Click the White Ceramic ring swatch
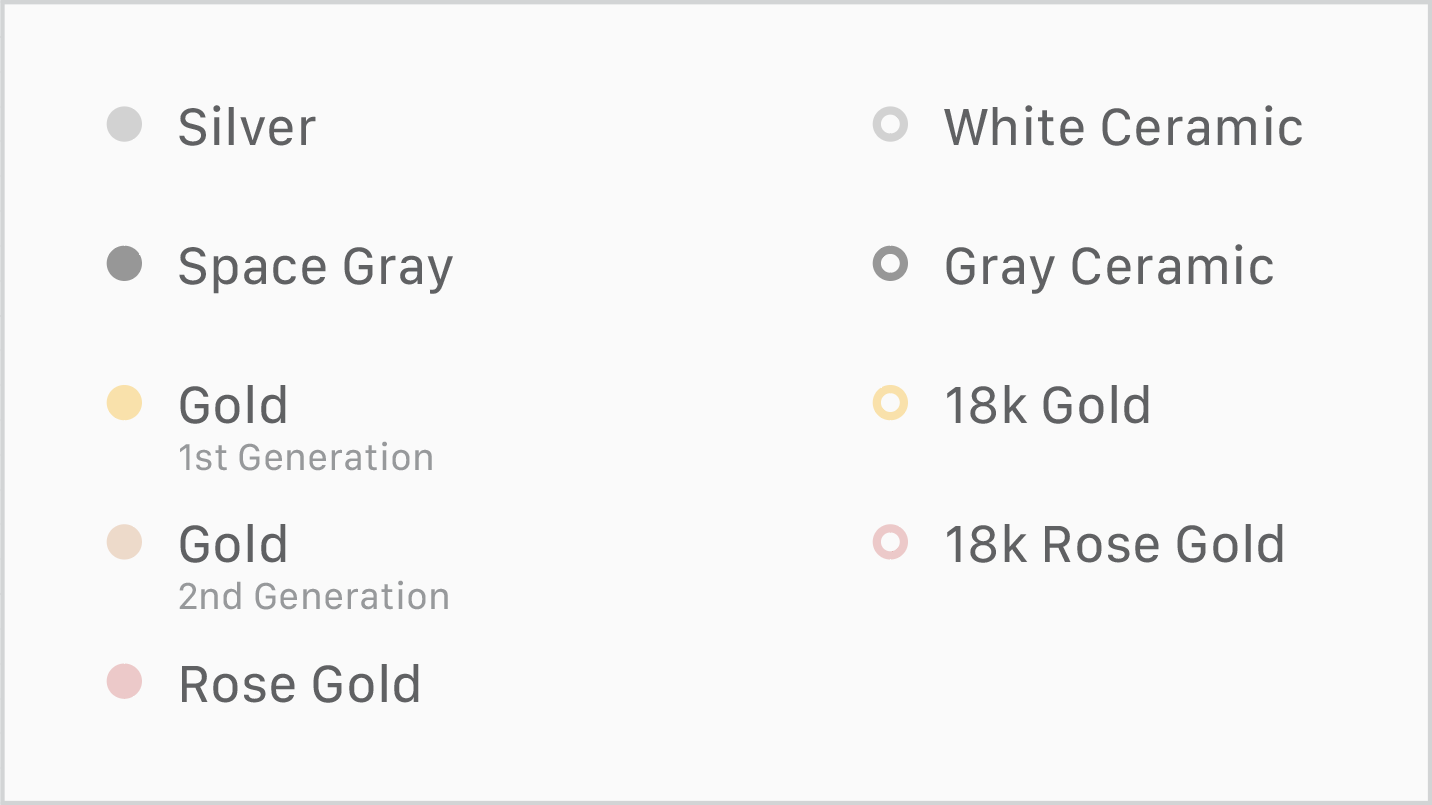The height and width of the screenshot is (805, 1432). 890,125
